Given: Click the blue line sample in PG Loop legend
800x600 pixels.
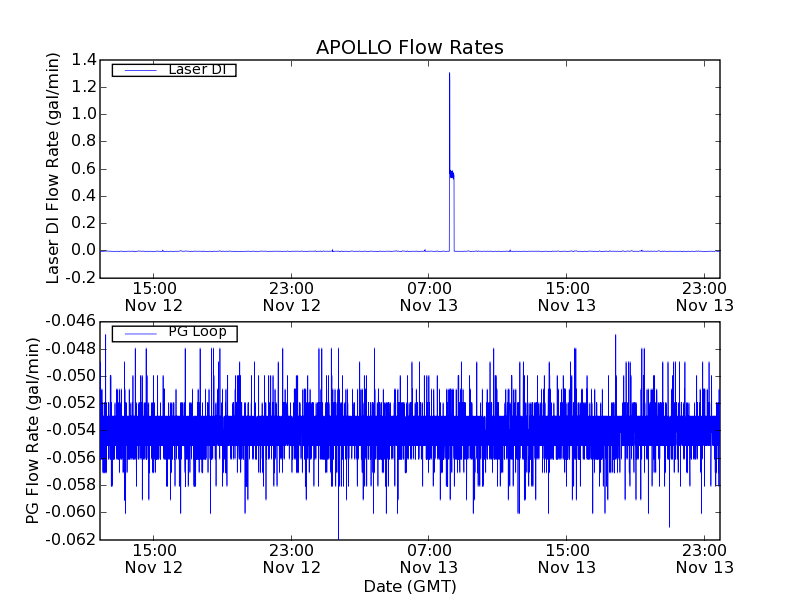Looking at the screenshot, I should tap(137, 333).
